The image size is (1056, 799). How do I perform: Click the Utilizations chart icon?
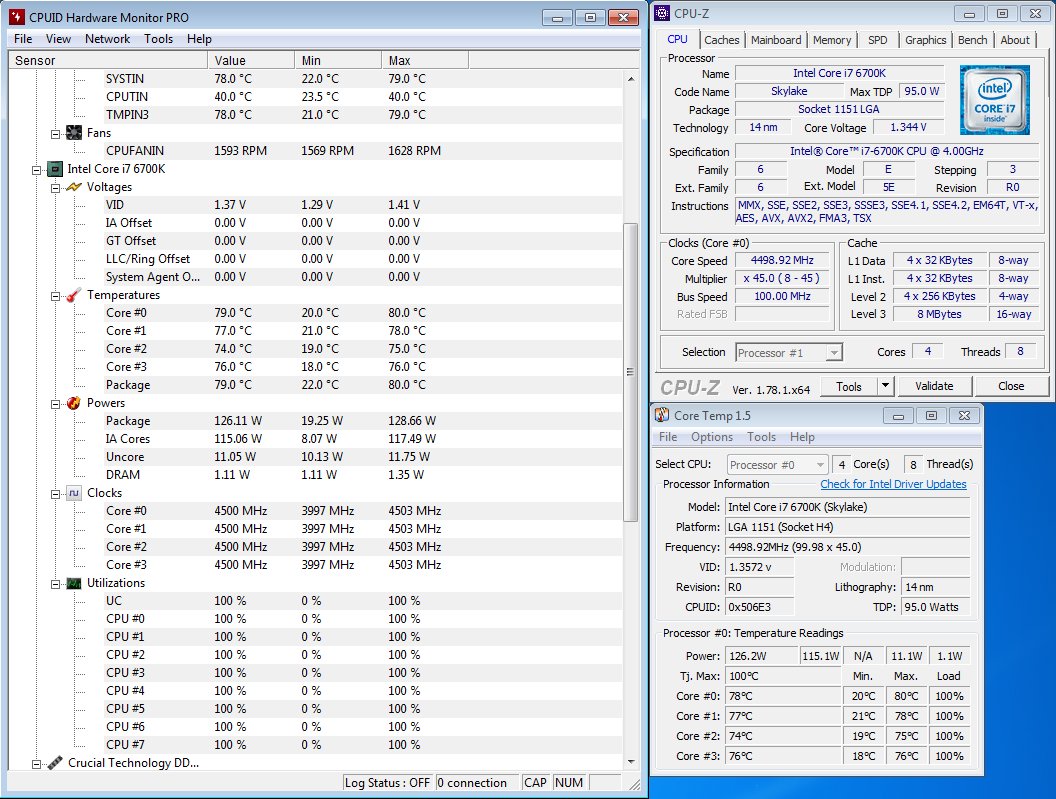(74, 583)
